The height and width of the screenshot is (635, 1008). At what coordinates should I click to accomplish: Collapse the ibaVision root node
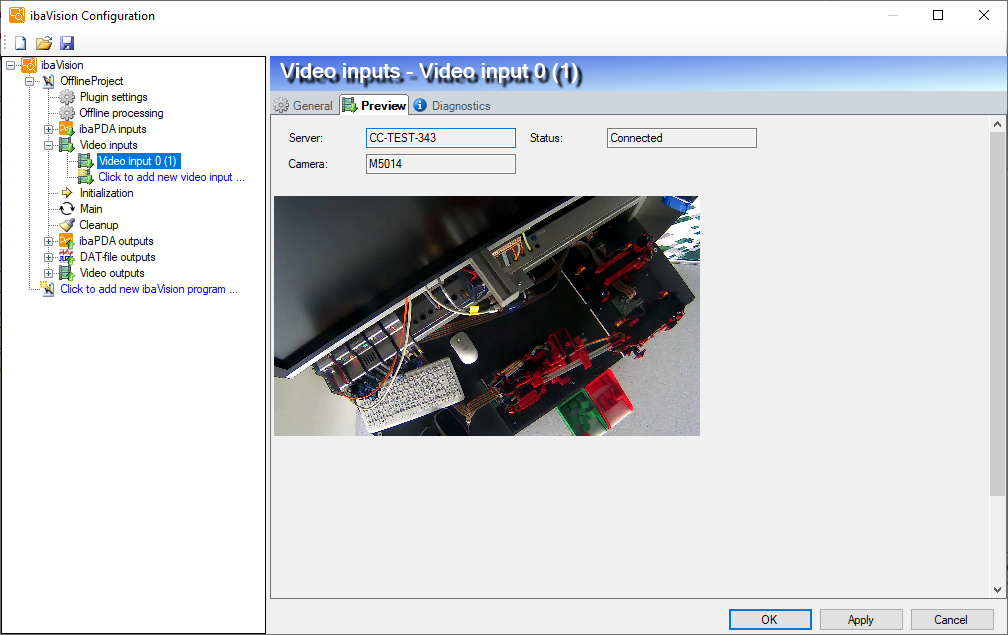[10, 65]
